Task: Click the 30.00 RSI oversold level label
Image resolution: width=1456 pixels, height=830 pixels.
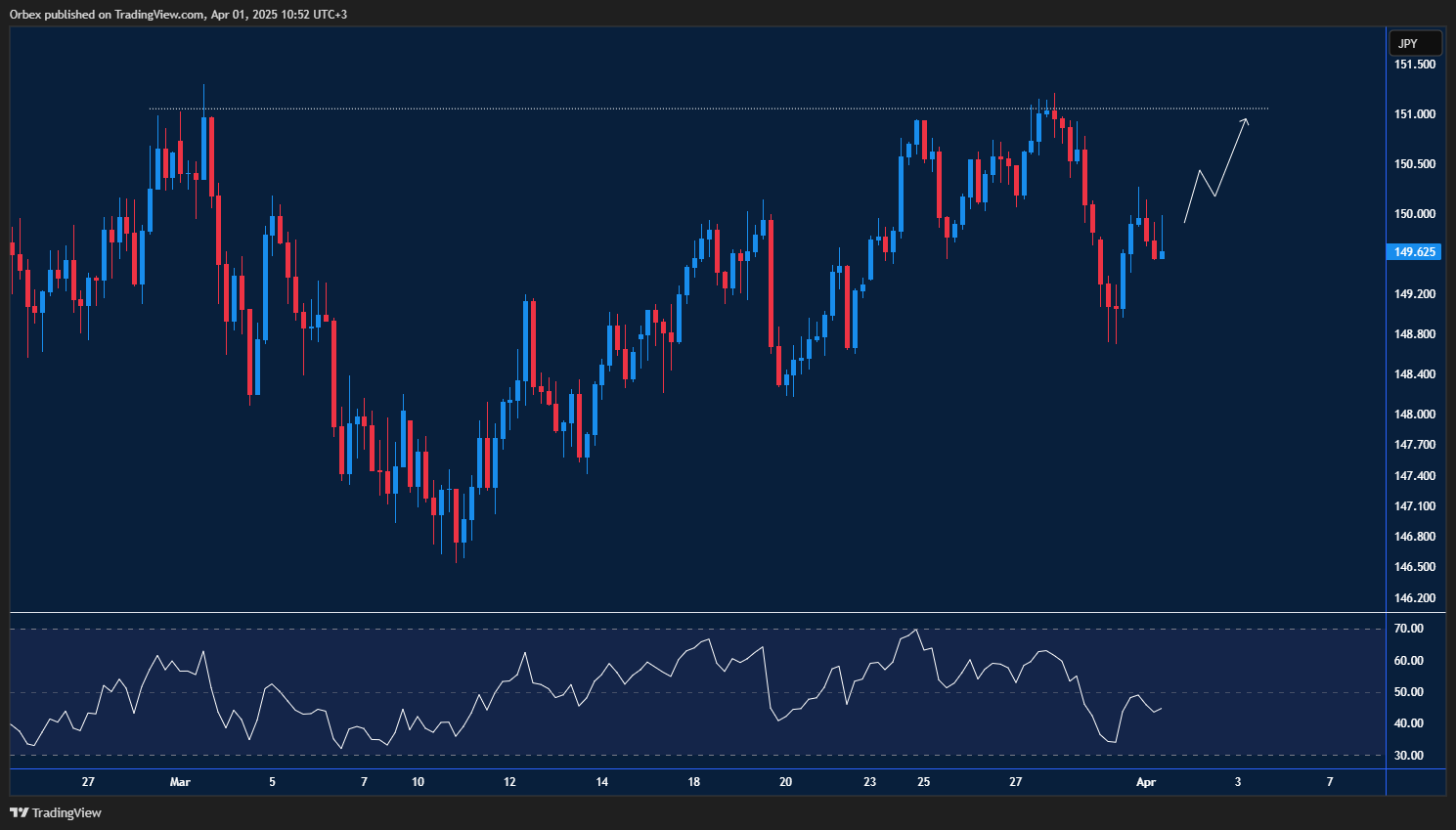Action: point(1408,756)
